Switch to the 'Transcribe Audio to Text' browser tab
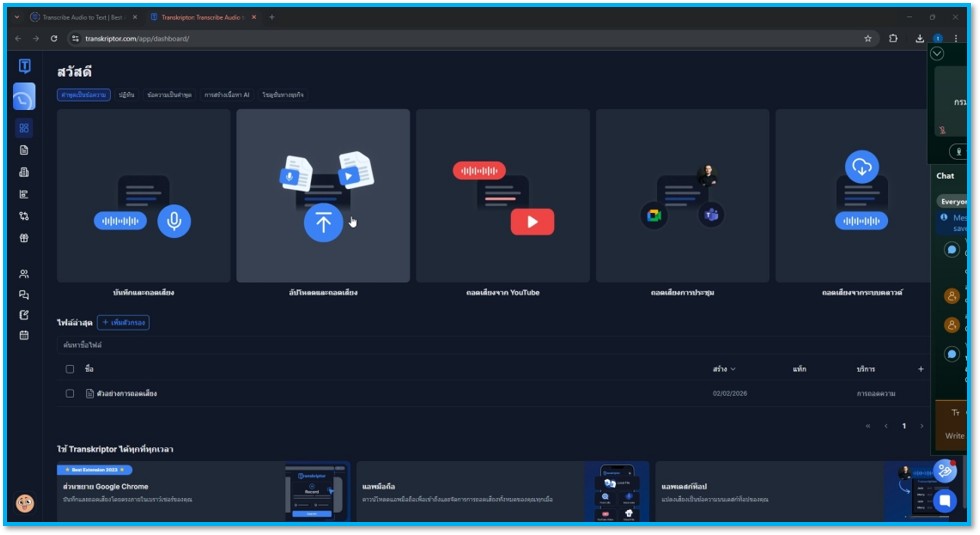The height and width of the screenshot is (535, 980). coord(82,17)
